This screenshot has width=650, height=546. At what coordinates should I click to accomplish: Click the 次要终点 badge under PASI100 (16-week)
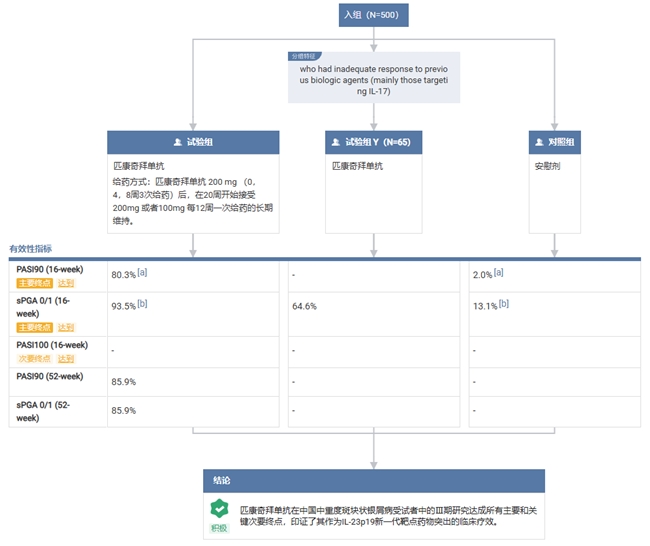[33, 358]
